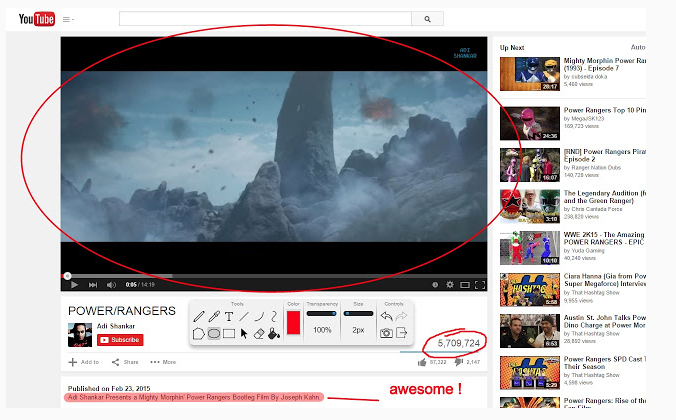Open Adi Shankar channel link
Viewport: 676px width, 420px height.
pos(116,326)
